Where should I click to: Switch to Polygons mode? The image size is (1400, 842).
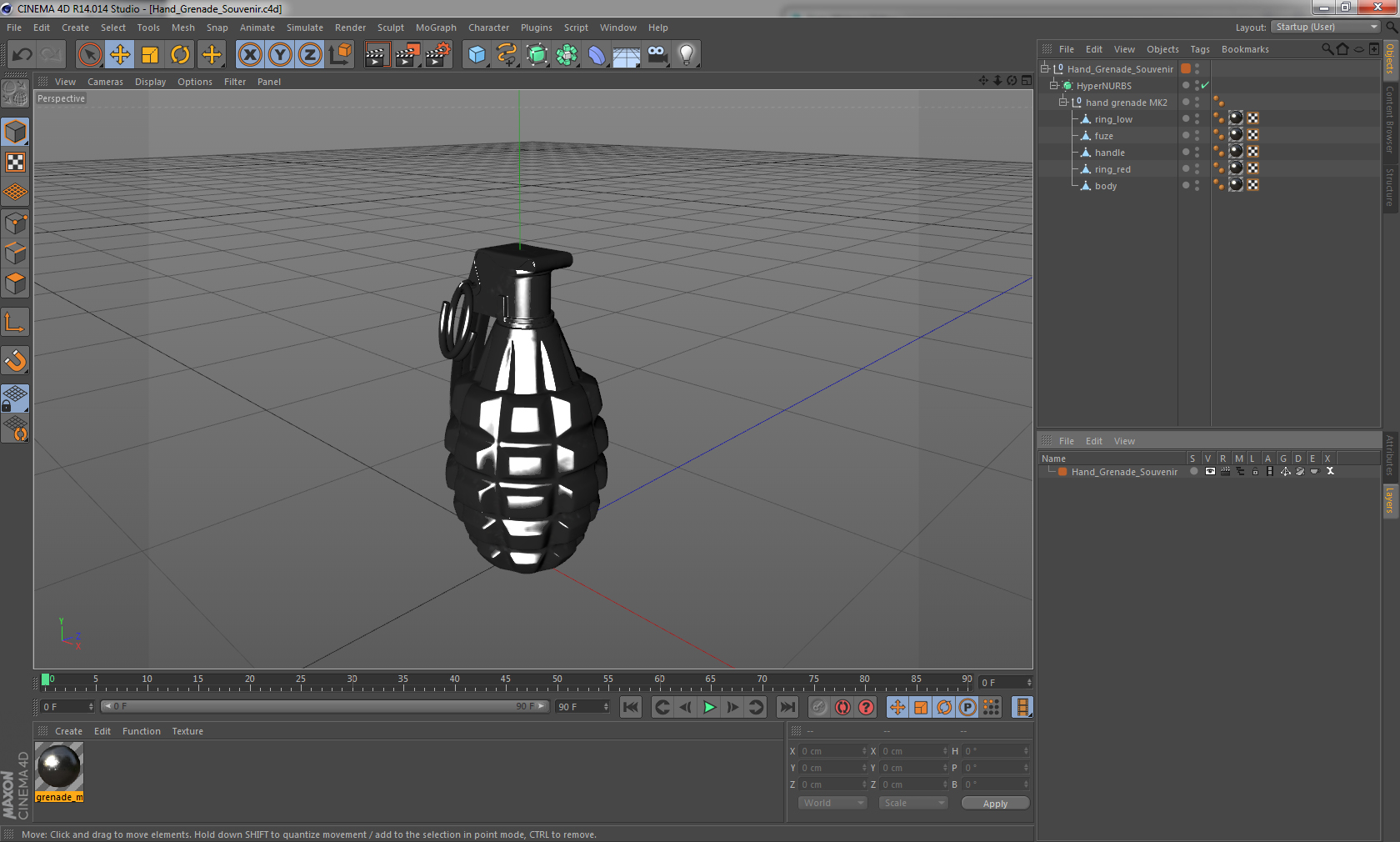click(x=15, y=283)
